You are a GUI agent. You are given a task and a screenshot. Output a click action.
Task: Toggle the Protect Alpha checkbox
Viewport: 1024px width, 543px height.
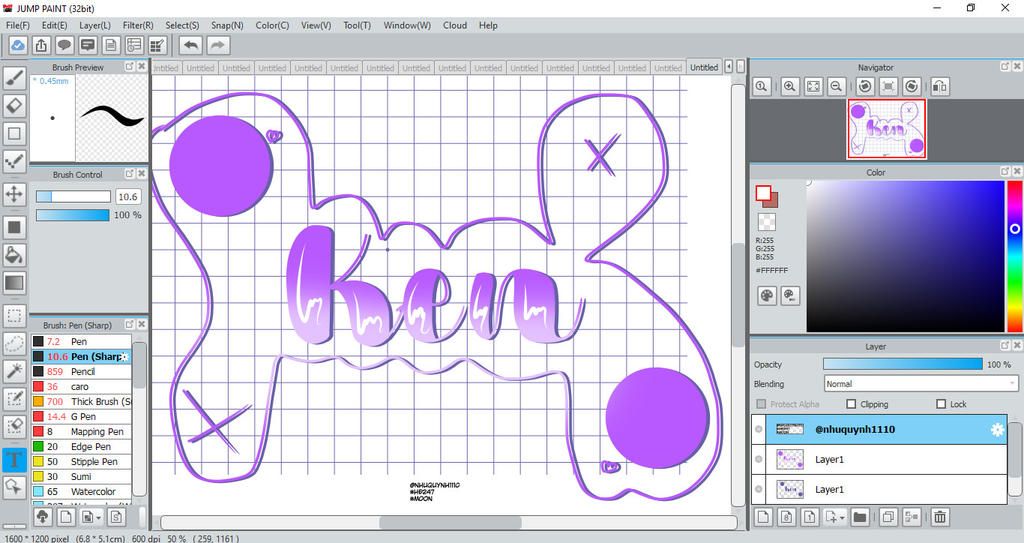click(x=761, y=404)
